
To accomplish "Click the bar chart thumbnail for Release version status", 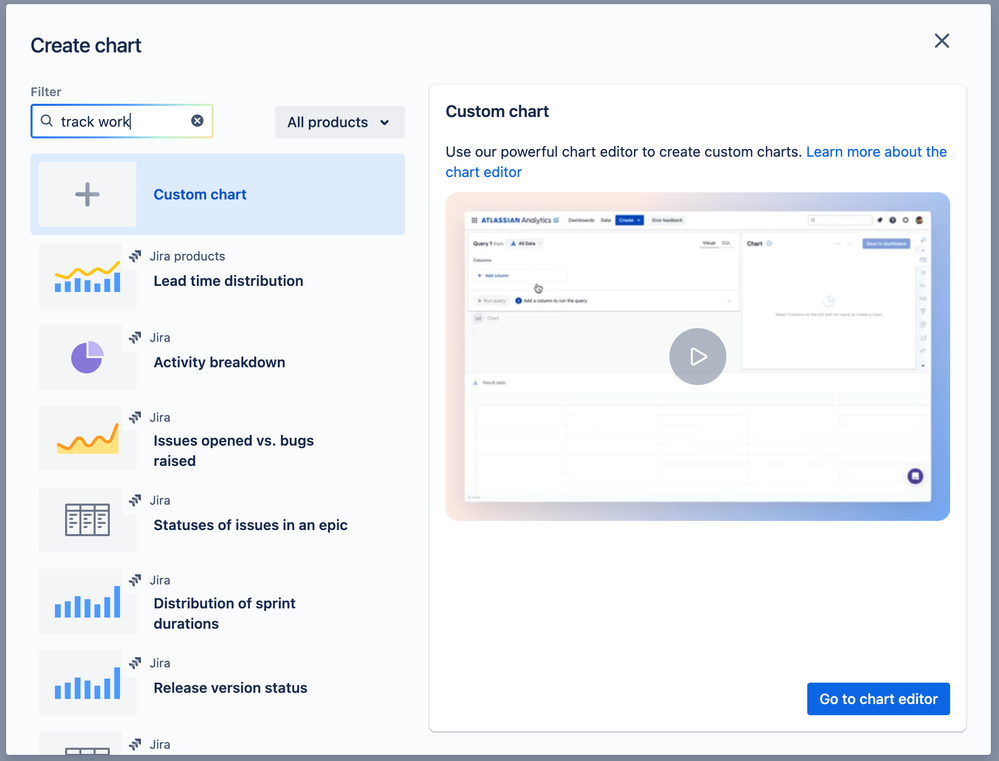I will [x=87, y=683].
